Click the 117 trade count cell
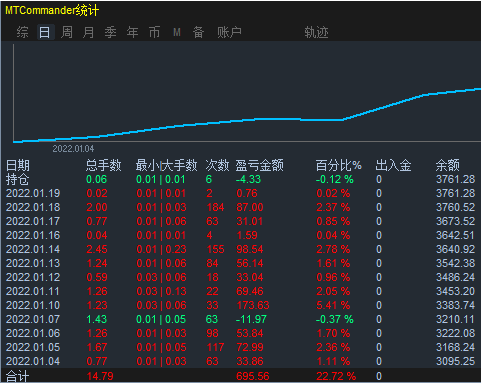 (x=215, y=347)
